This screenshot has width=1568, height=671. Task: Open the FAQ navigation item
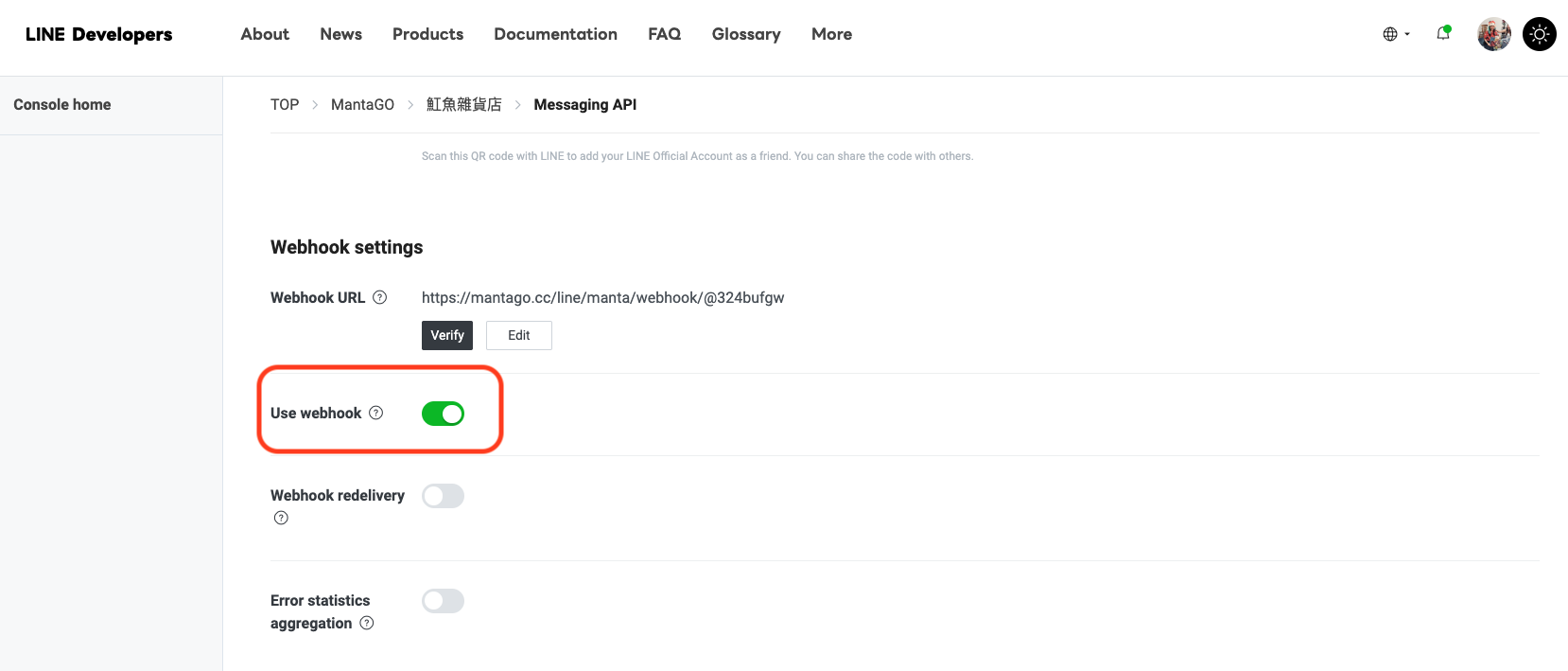point(664,34)
